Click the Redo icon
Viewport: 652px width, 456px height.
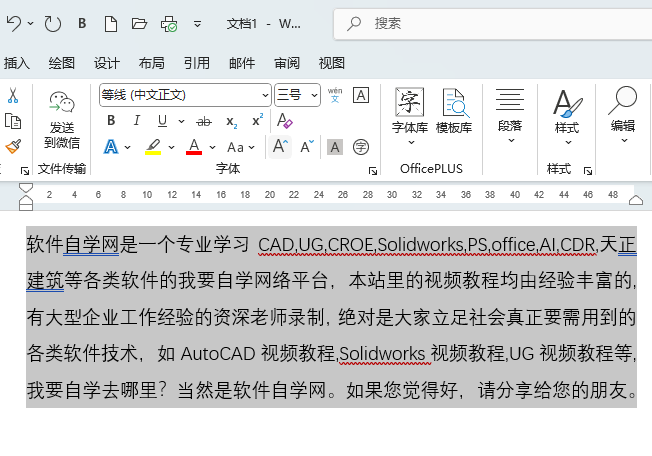(x=53, y=24)
